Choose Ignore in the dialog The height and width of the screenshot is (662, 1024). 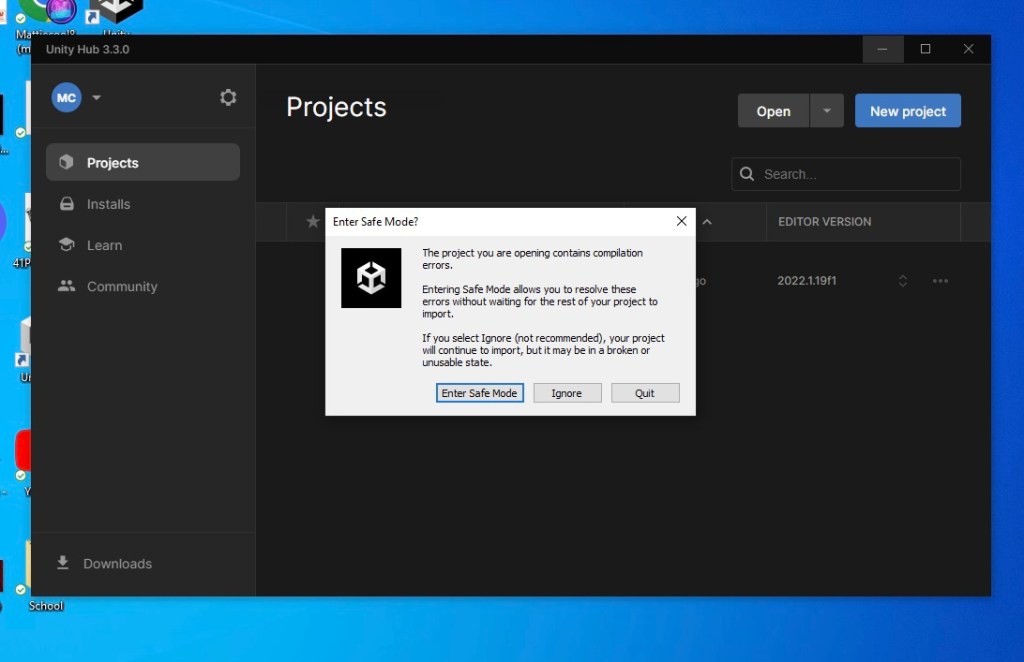pos(566,393)
